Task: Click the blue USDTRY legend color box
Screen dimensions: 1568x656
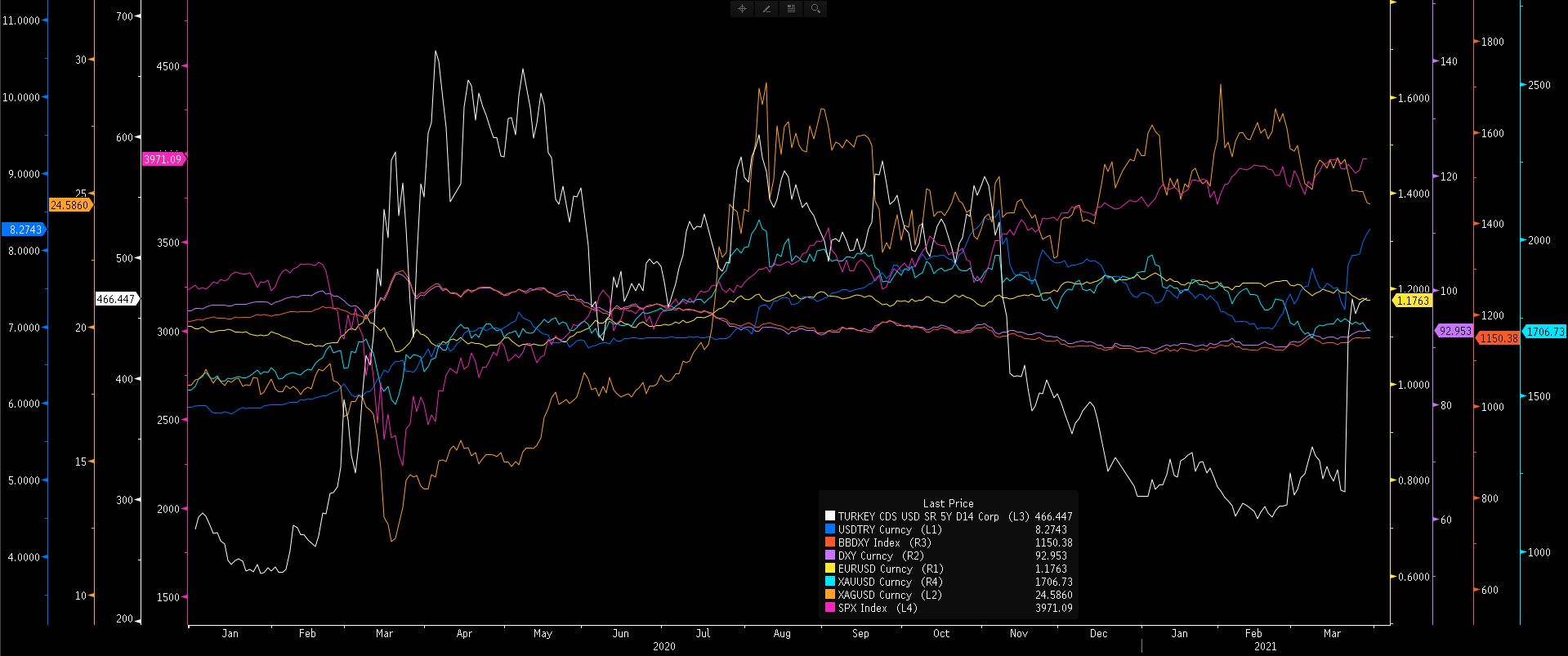Action: pos(830,529)
